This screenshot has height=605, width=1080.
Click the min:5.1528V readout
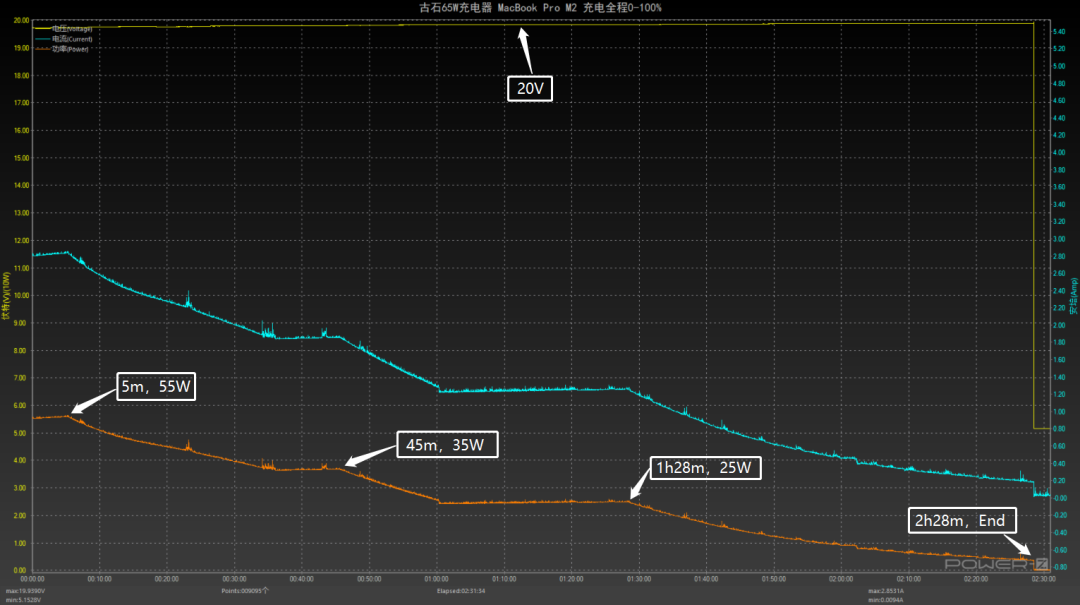[23, 600]
